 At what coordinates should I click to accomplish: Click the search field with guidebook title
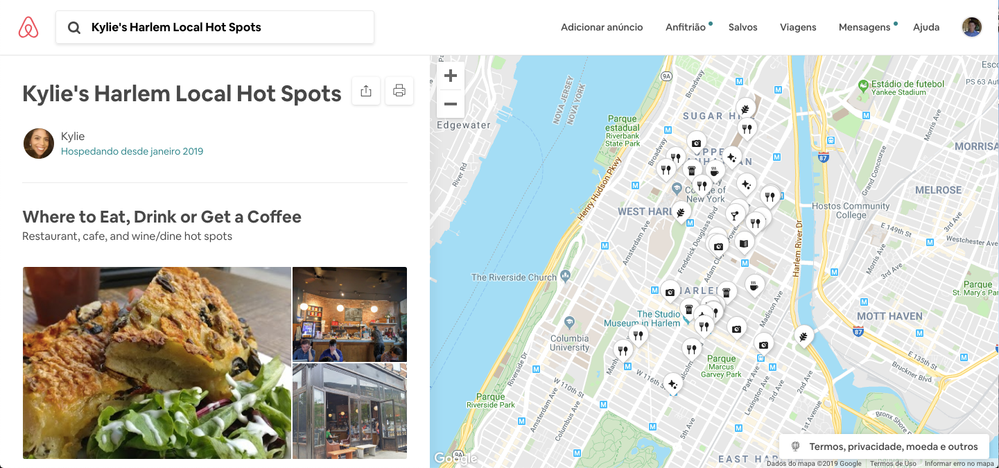click(x=225, y=28)
